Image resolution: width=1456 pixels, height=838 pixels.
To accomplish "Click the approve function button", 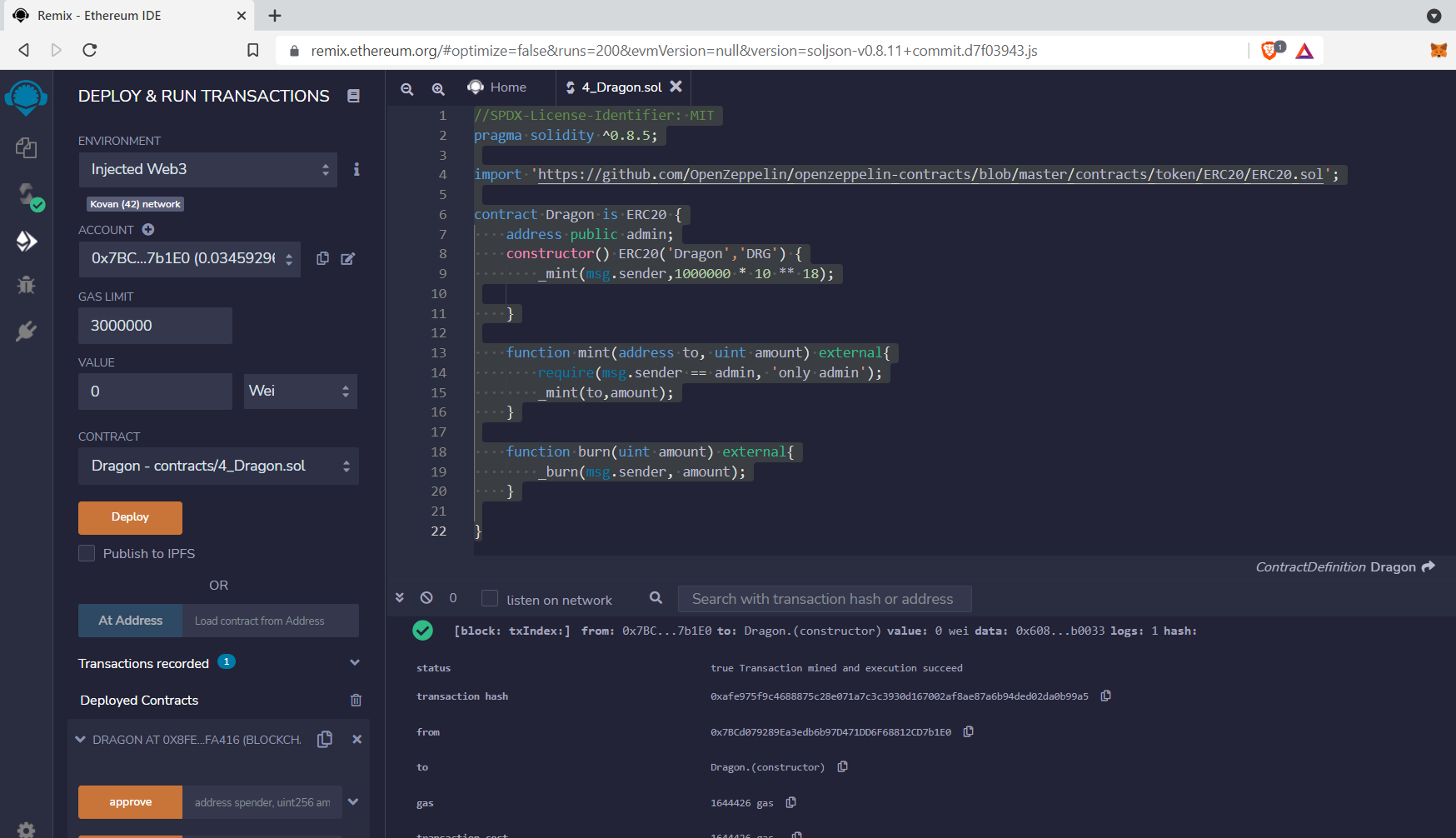I will click(130, 802).
